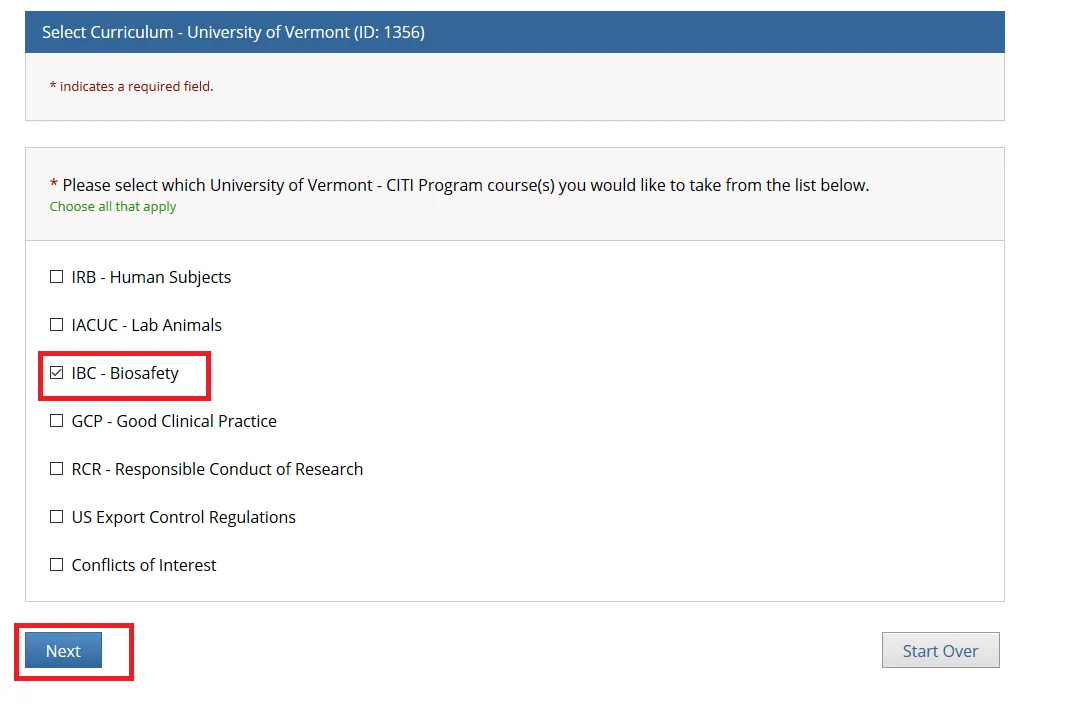Uncheck the IBC - Biosafety checkbox

click(x=57, y=373)
